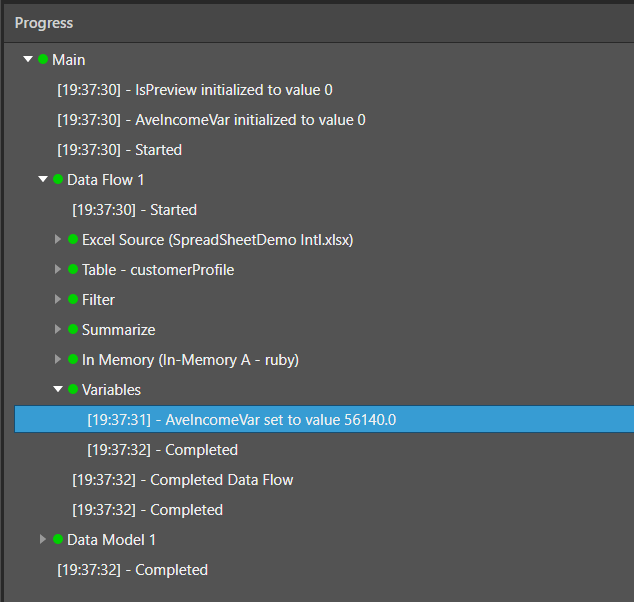The image size is (634, 602).
Task: Collapse the Data Flow 1 node
Action: pos(43,180)
